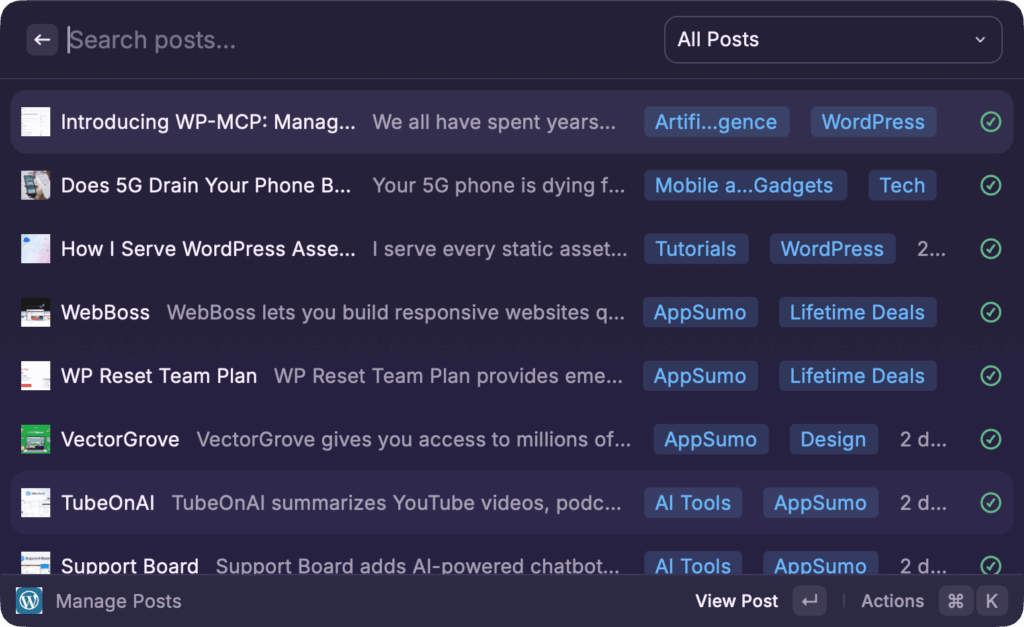The width and height of the screenshot is (1024, 627).
Task: Click the Lifetime Deals tag on WebBoss
Action: [857, 312]
